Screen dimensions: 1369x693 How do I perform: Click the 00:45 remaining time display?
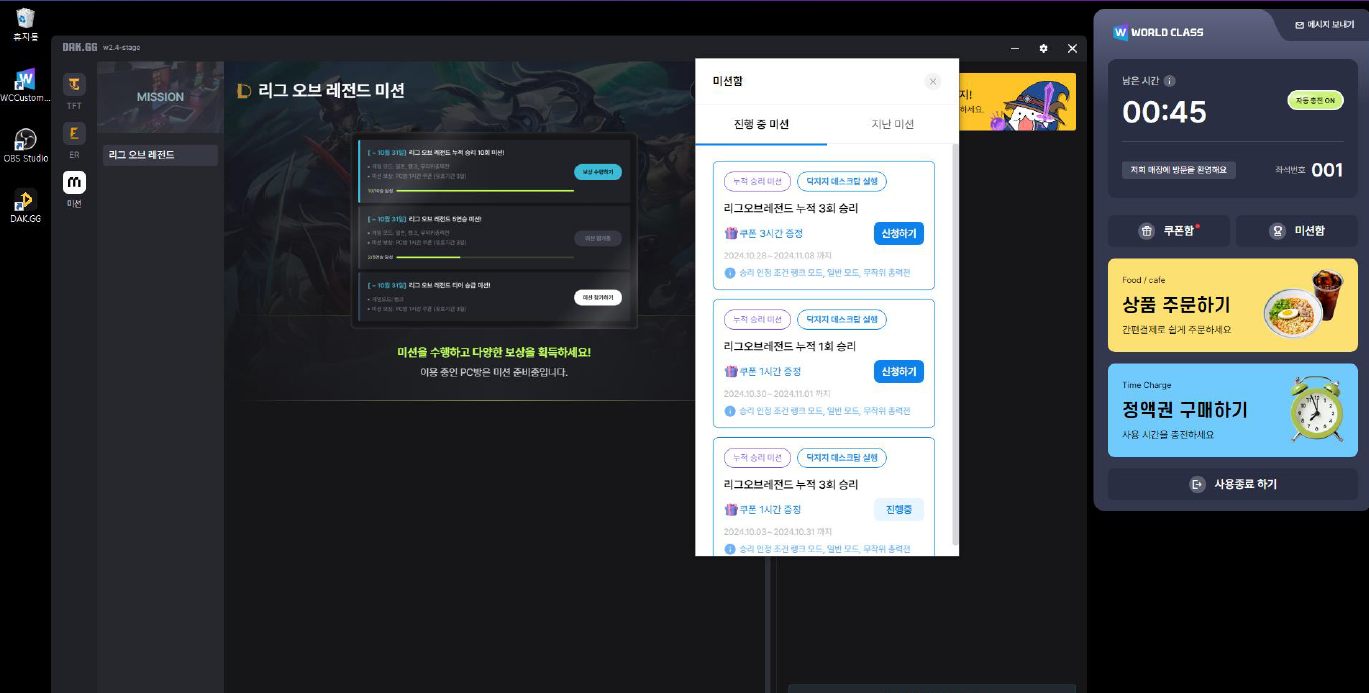point(1164,112)
